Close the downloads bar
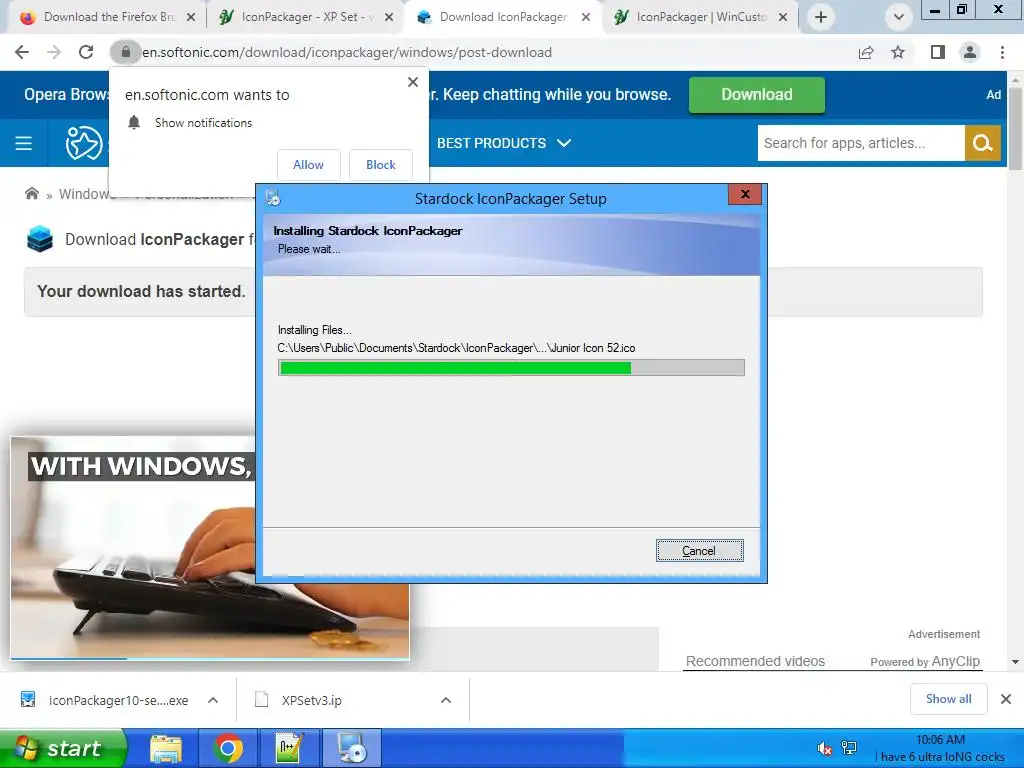This screenshot has width=1024, height=768. [x=1006, y=699]
